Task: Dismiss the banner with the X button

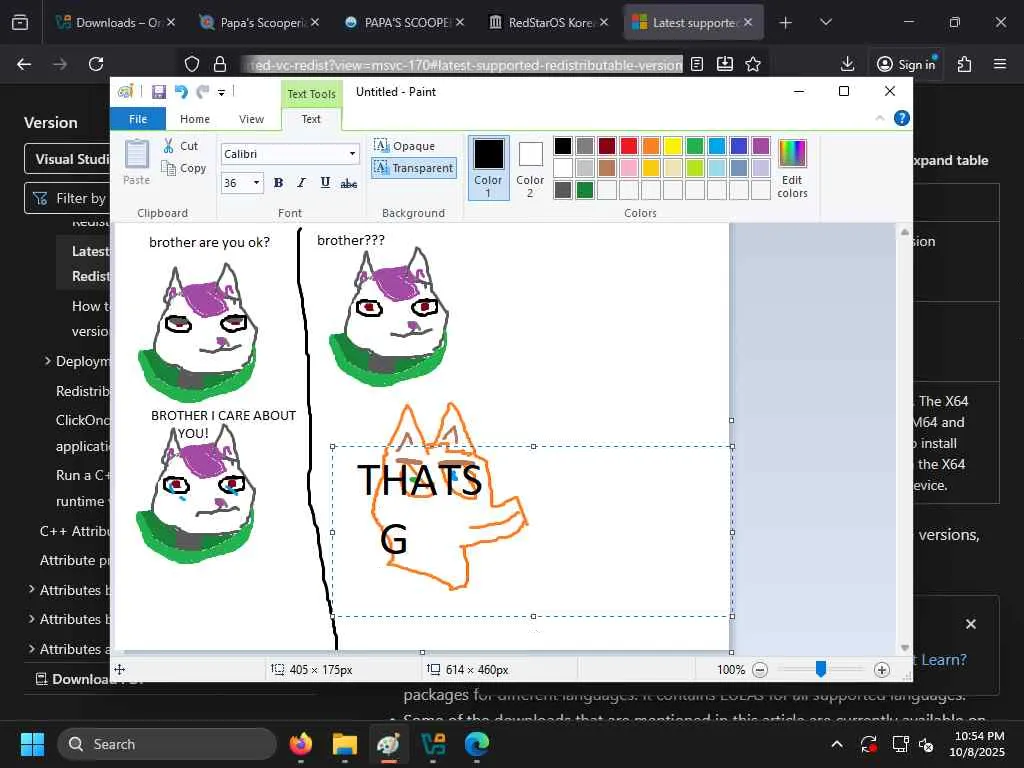Action: pyautogui.click(x=971, y=624)
